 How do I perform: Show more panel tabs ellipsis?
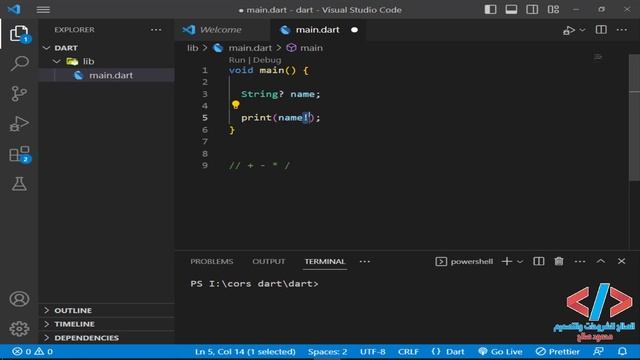point(364,261)
